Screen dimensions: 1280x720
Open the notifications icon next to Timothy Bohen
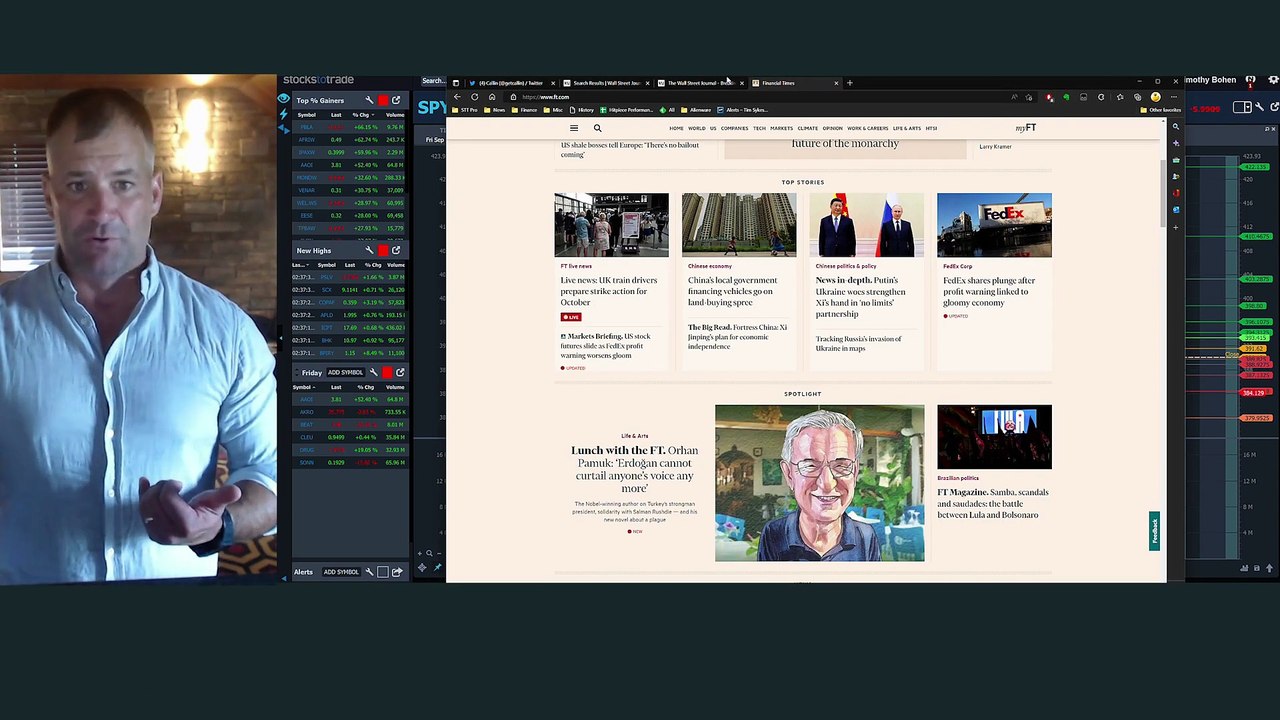coord(1249,80)
